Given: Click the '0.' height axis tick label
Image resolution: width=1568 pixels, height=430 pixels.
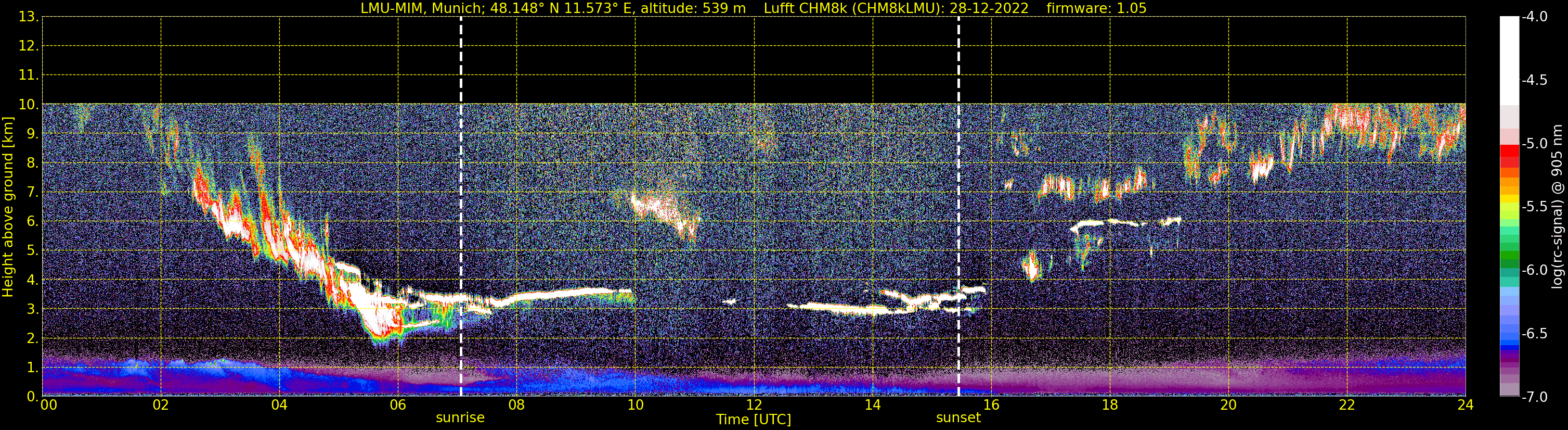Looking at the screenshot, I should [x=33, y=397].
